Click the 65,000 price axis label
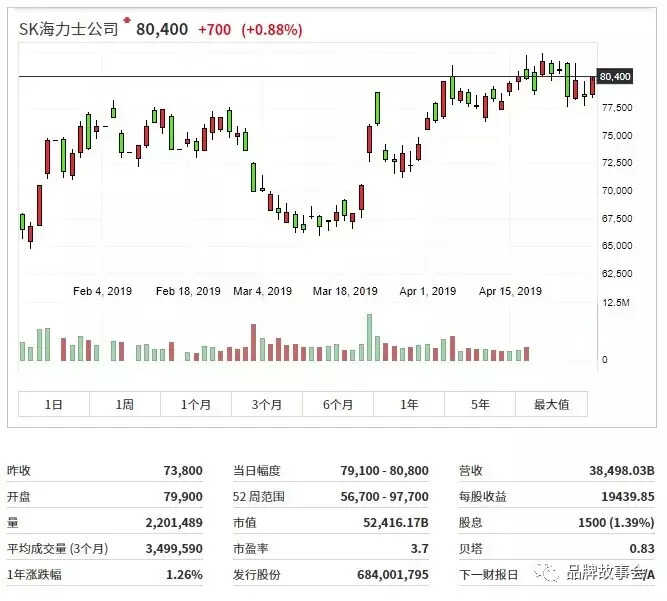This screenshot has height=601, width=667. pyautogui.click(x=617, y=245)
